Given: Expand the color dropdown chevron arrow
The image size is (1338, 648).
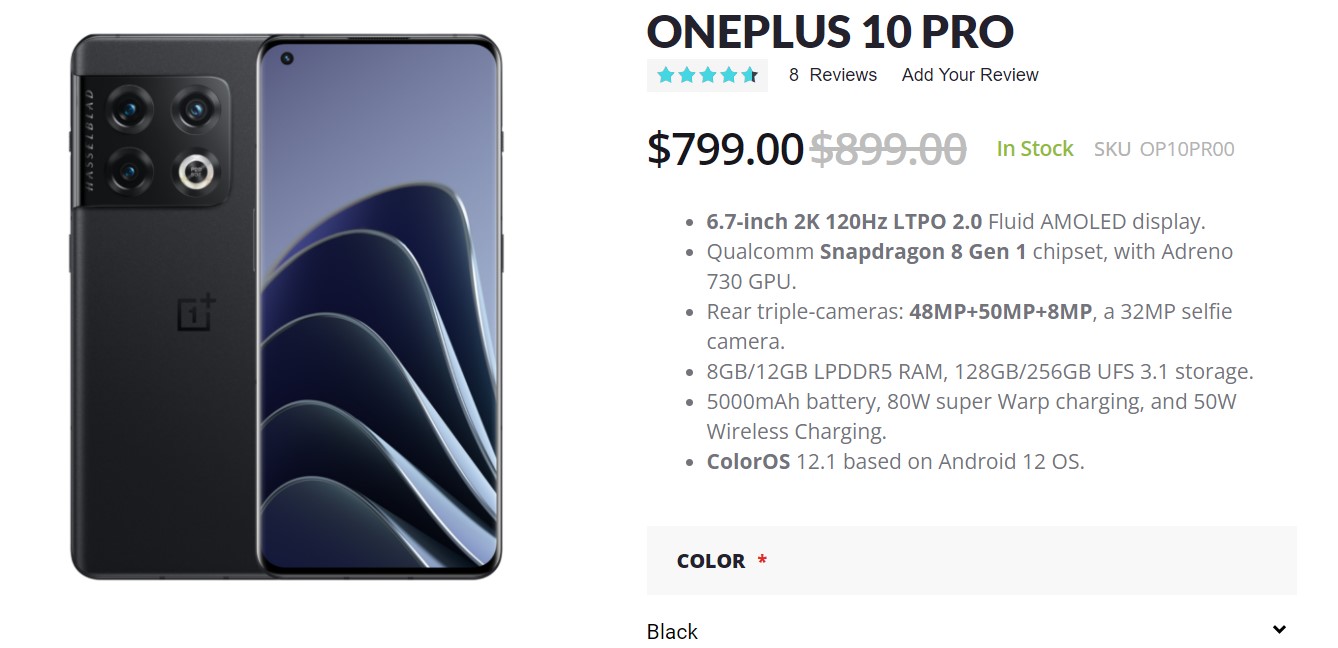Looking at the screenshot, I should tap(1279, 630).
